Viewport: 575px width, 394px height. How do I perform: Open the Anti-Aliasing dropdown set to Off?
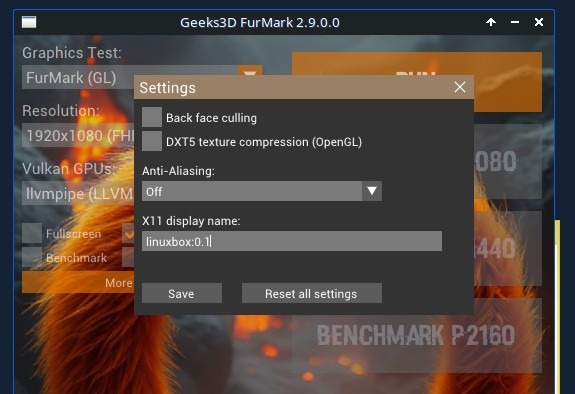[261, 191]
